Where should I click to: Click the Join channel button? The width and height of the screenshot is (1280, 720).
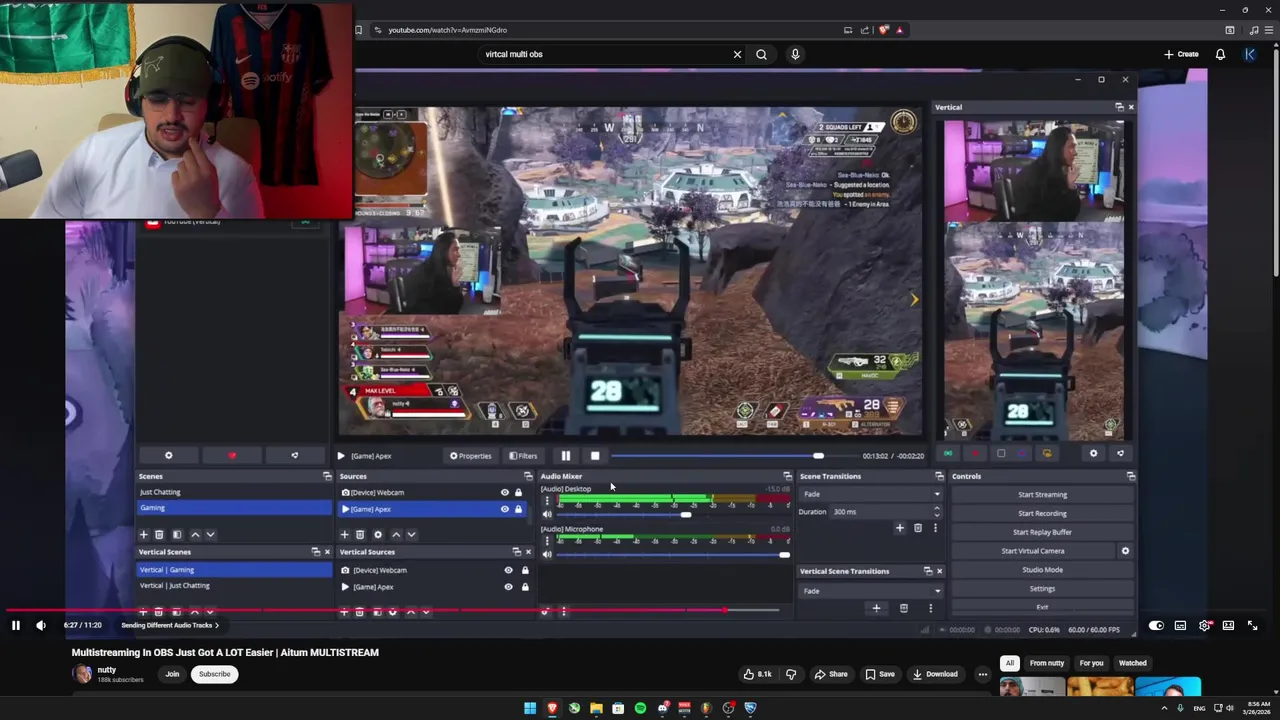click(172, 674)
